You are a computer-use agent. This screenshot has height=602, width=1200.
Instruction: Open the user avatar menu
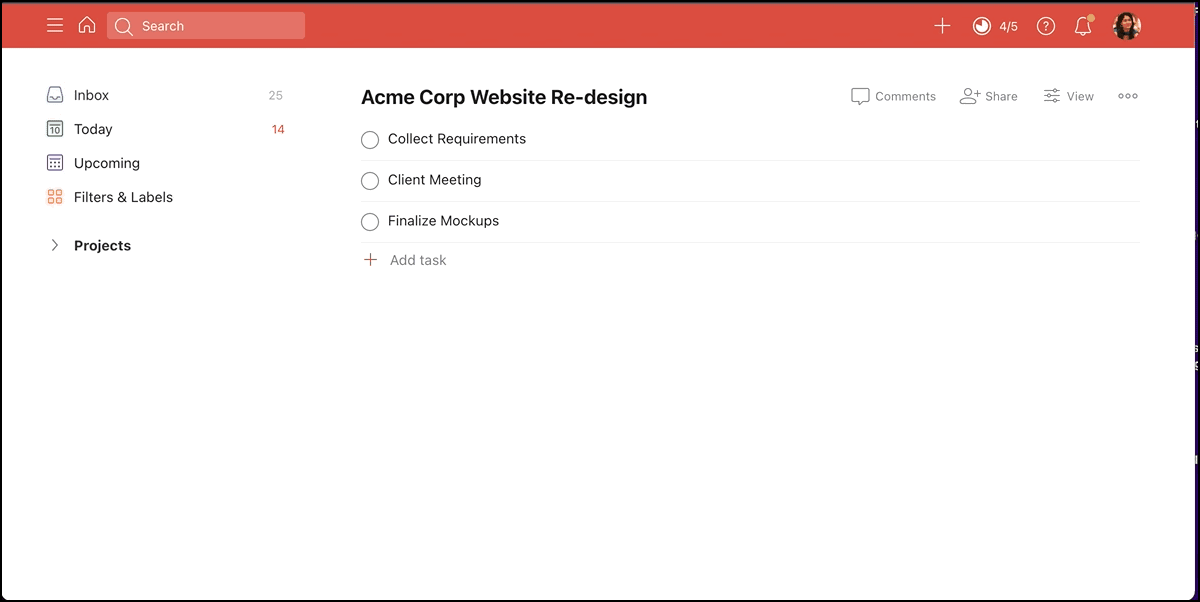pos(1127,26)
